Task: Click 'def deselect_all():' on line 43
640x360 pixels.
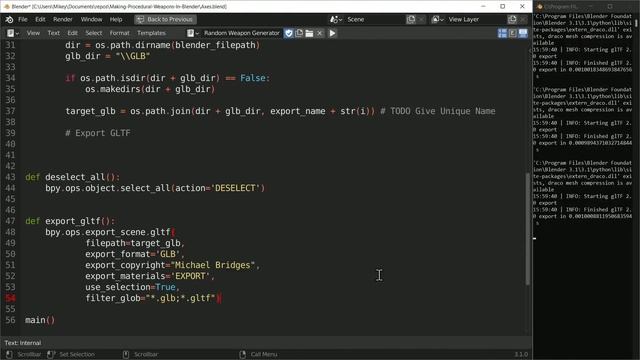Action: click(73, 177)
